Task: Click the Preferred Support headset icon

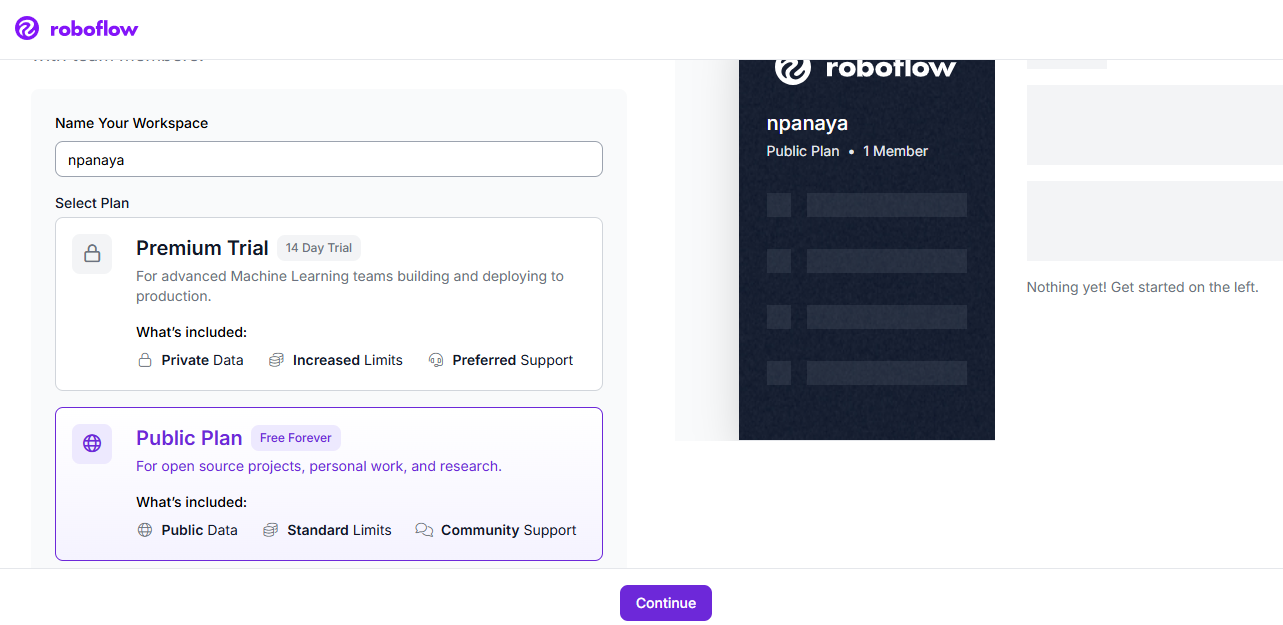Action: coord(436,360)
